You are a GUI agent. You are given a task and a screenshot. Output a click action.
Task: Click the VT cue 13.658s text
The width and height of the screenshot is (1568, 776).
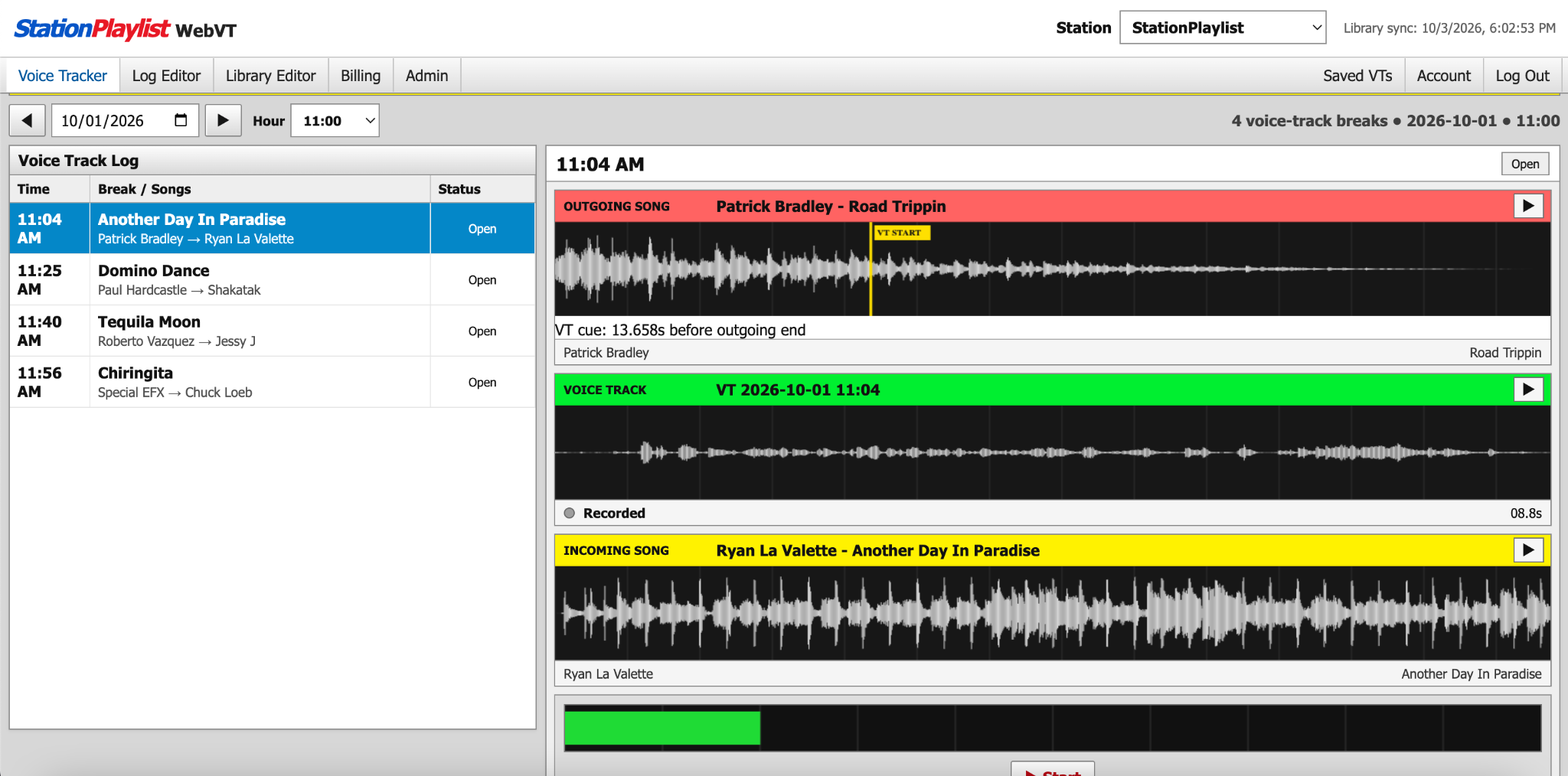[x=681, y=330]
